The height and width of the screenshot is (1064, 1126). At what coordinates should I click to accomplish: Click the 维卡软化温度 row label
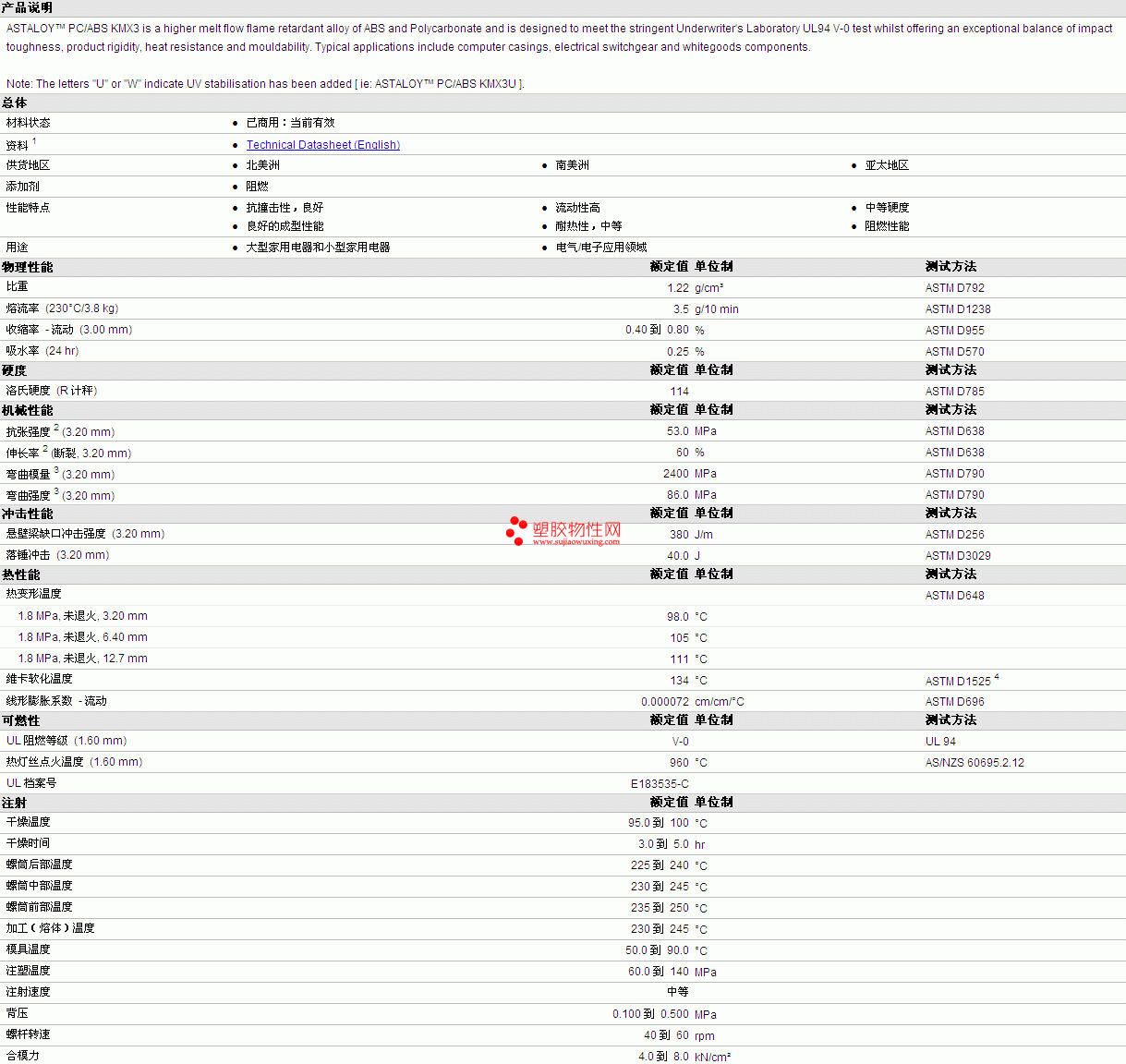click(39, 679)
